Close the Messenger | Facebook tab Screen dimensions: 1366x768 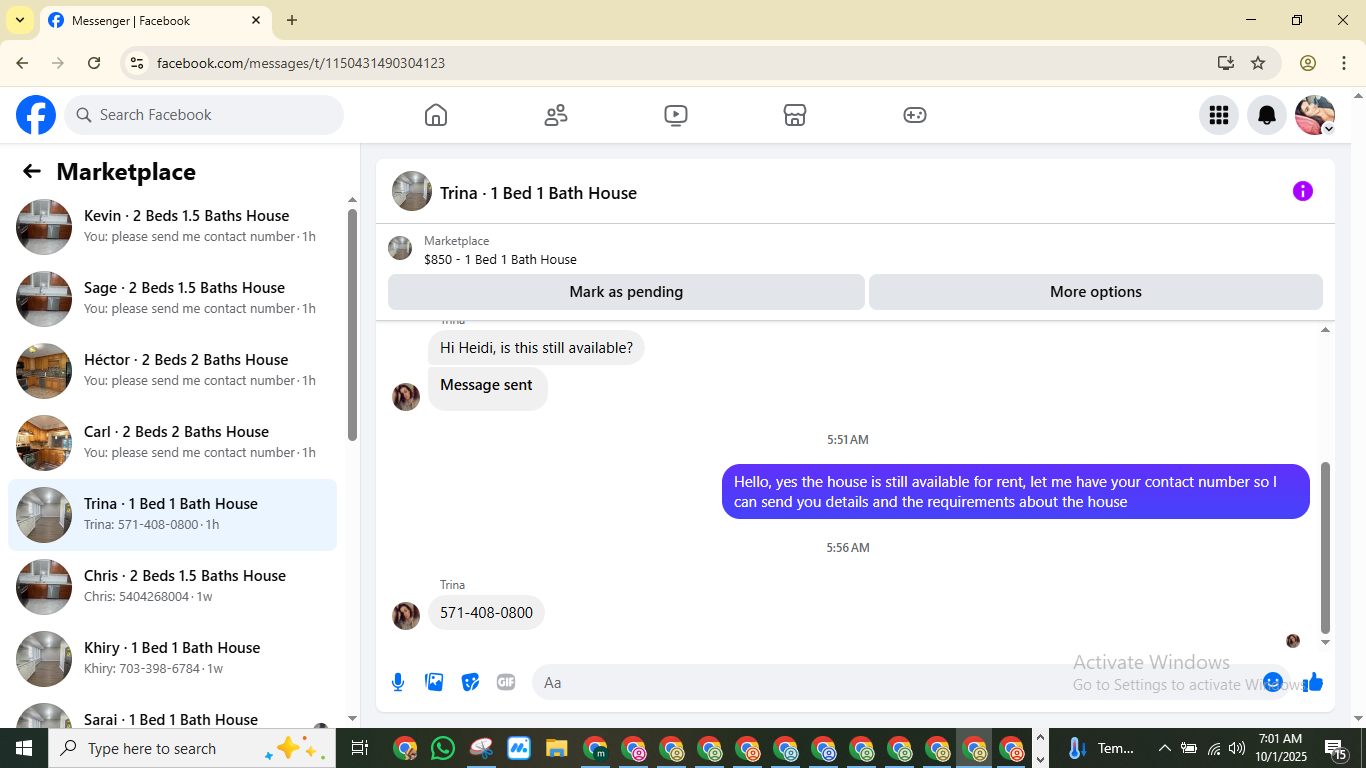pos(256,20)
